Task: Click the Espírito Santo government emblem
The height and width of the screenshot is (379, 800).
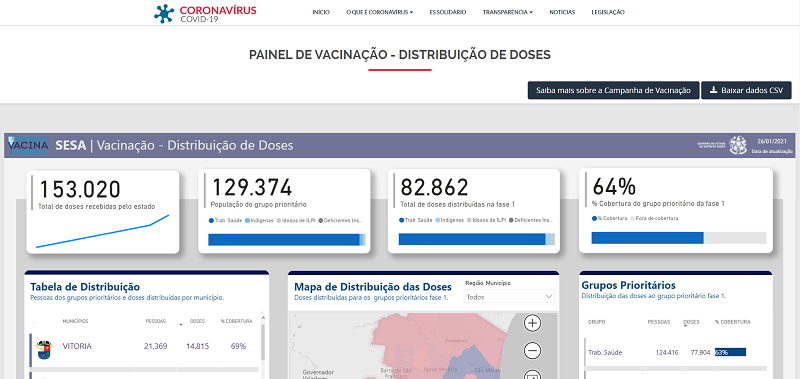Action: coord(737,145)
